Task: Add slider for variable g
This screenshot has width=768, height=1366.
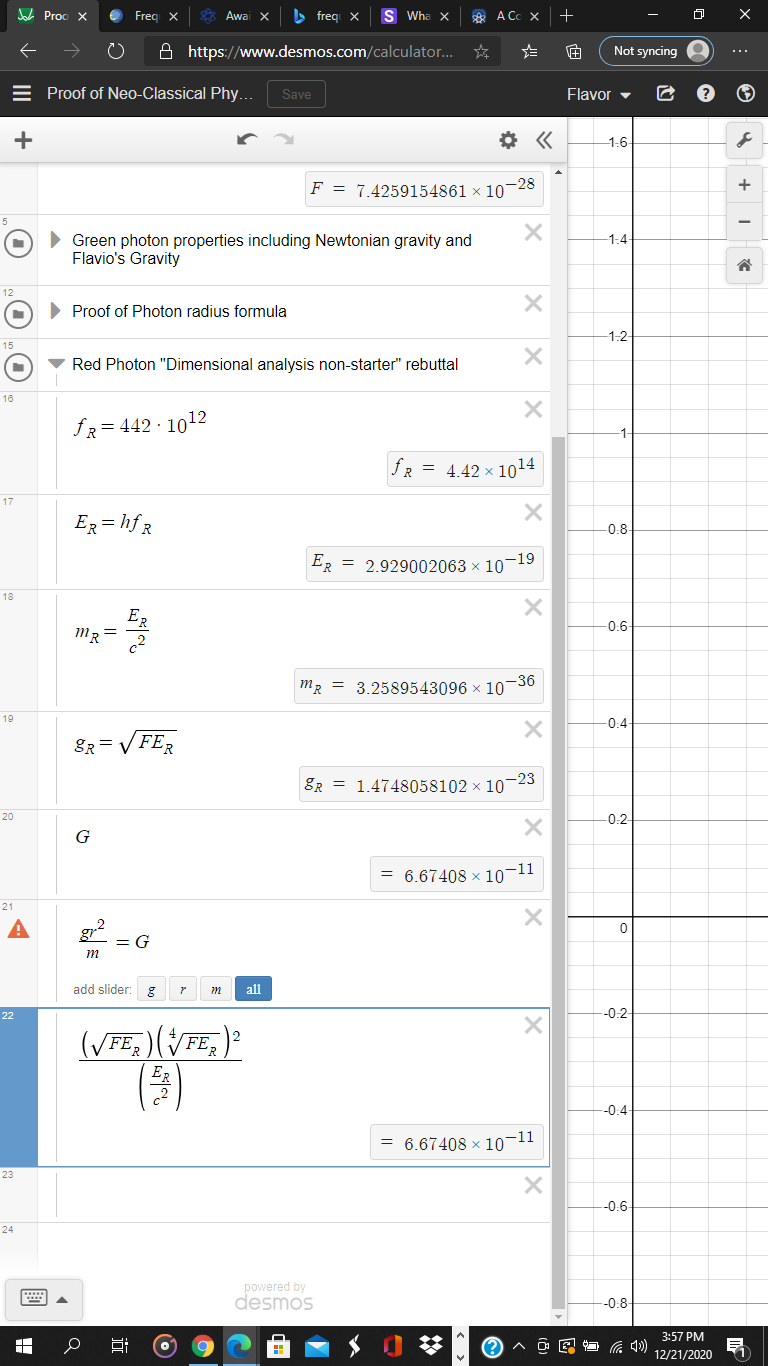Action: [x=151, y=989]
